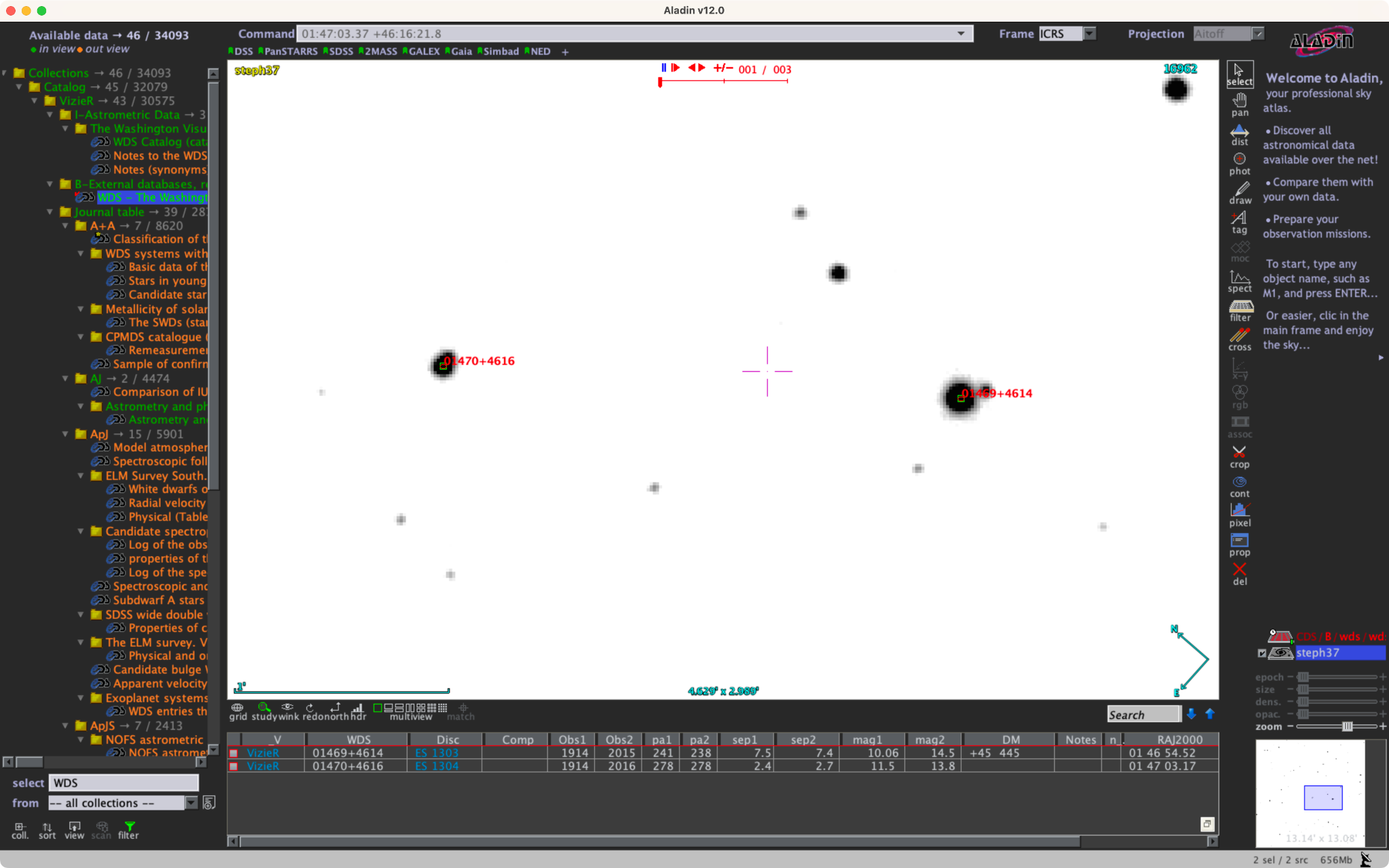The width and height of the screenshot is (1389, 868).
Task: Select the CDS/B/wds catalog plane
Action: [x=1339, y=637]
